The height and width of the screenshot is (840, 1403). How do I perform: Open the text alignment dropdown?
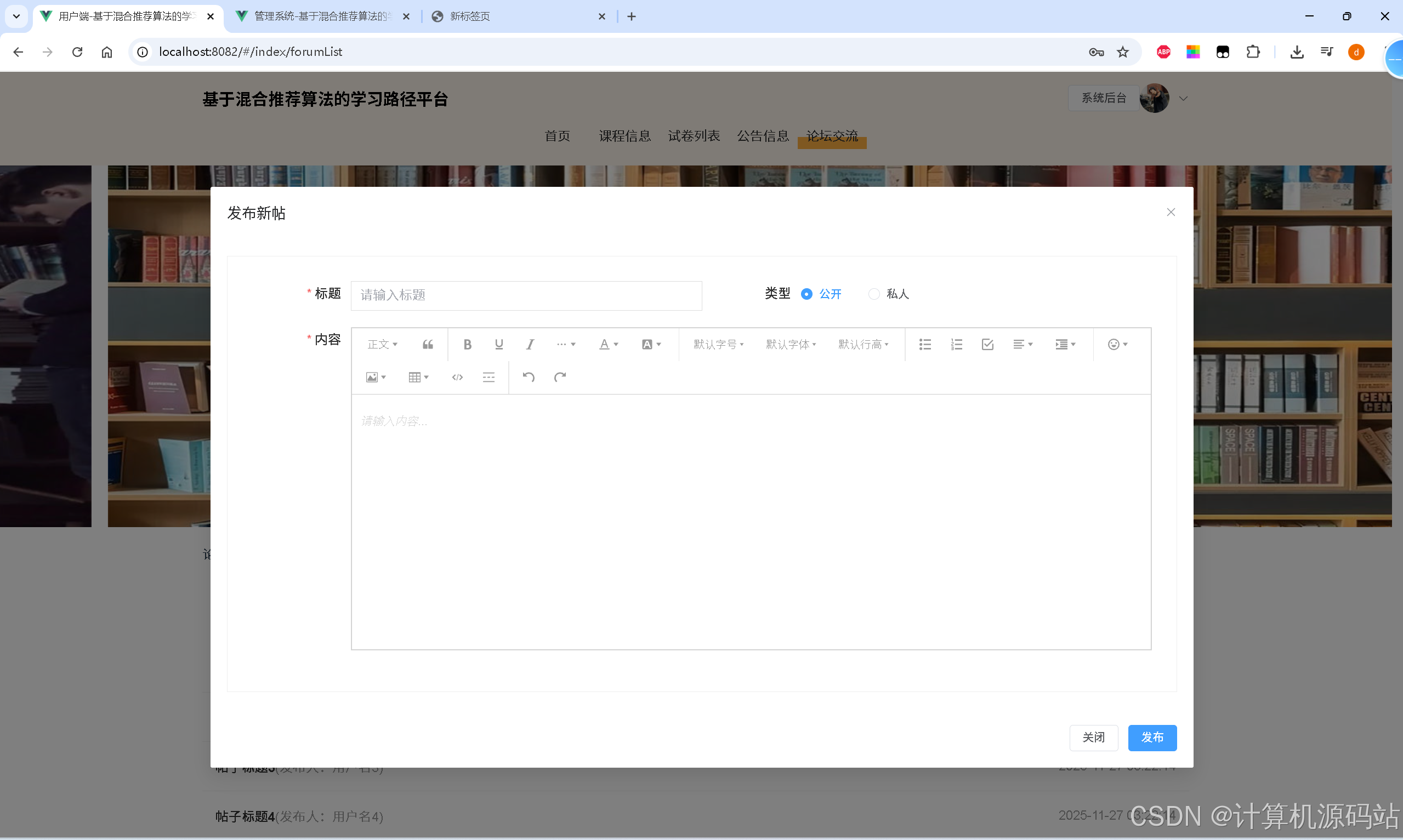1023,344
